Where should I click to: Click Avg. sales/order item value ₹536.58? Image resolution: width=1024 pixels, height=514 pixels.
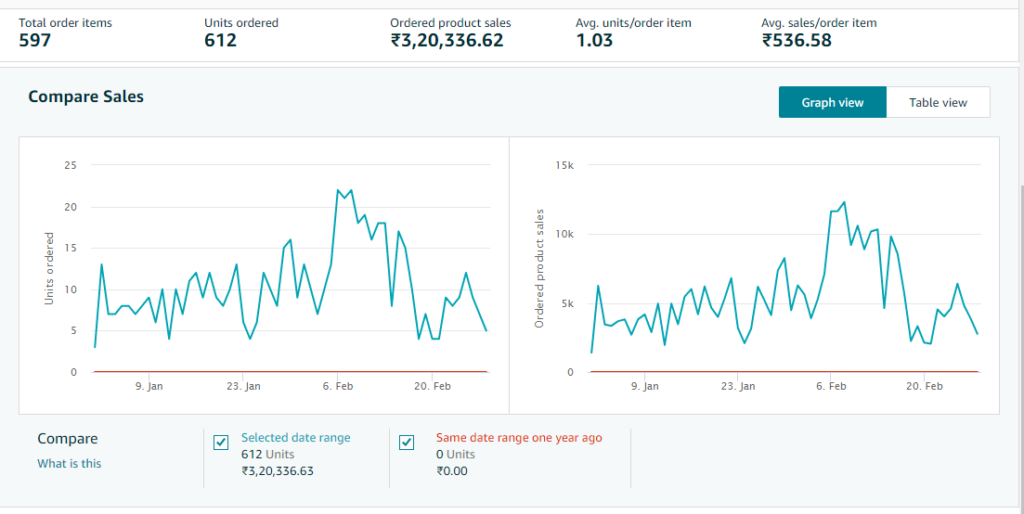[796, 40]
